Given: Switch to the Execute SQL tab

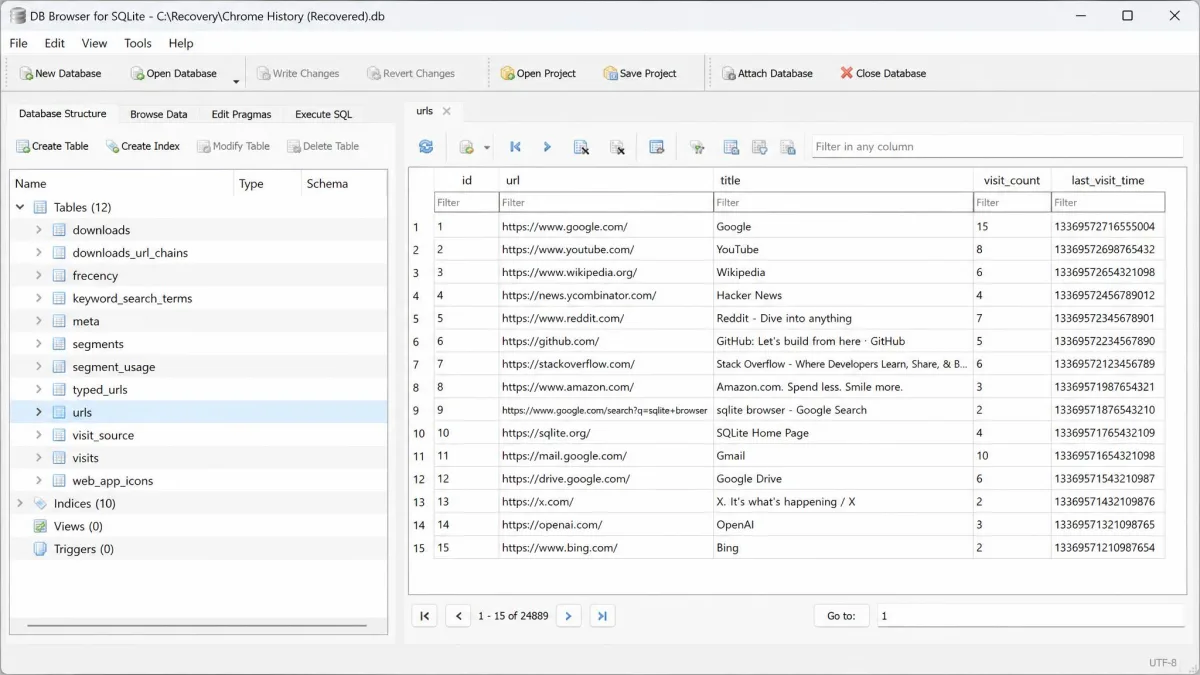Looking at the screenshot, I should tap(323, 114).
